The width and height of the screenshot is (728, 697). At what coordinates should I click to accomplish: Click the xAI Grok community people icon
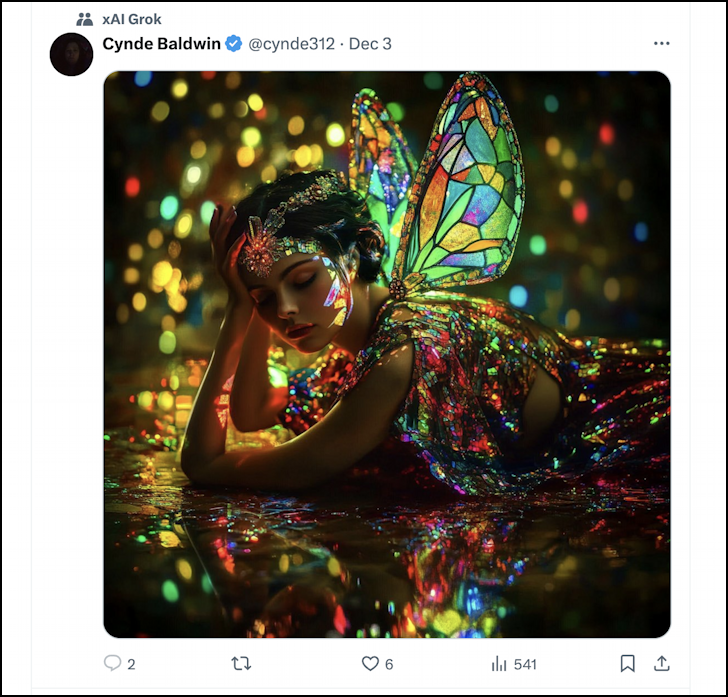click(x=85, y=19)
